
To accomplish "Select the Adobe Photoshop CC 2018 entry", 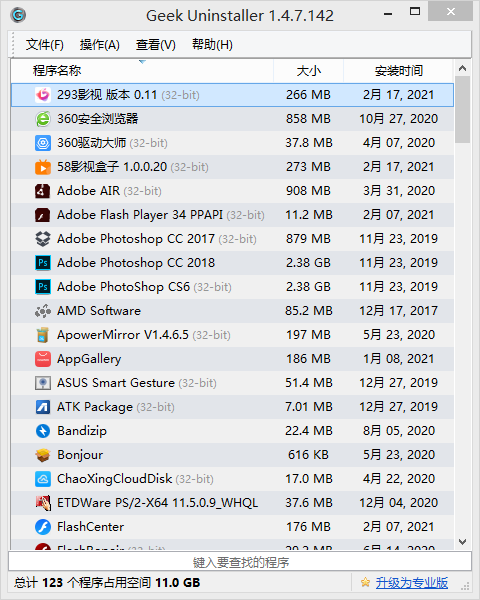I will pyautogui.click(x=136, y=263).
